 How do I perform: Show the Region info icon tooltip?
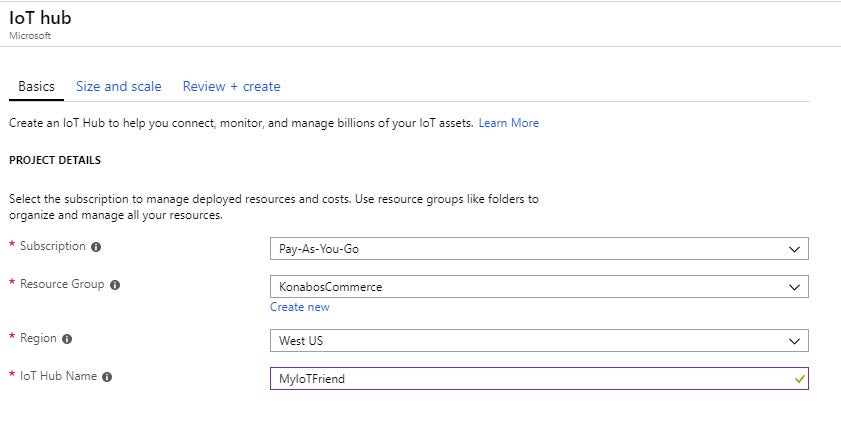tap(67, 339)
